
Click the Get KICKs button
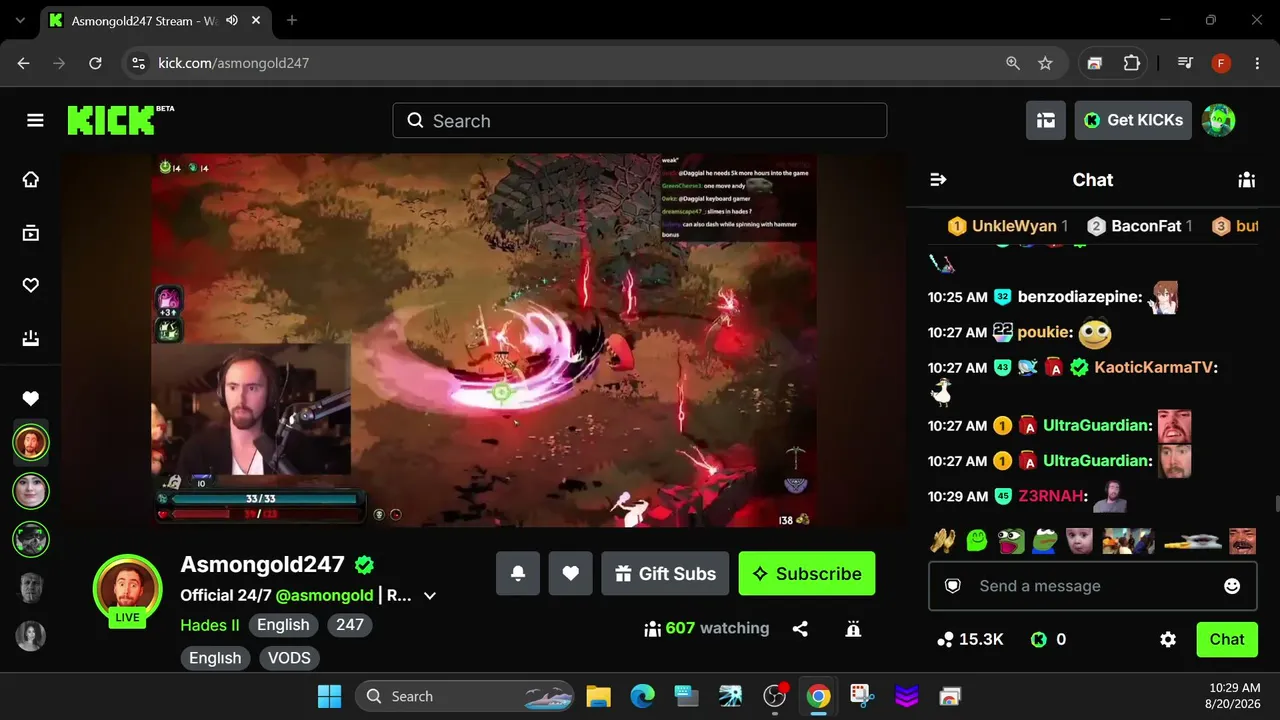tap(1133, 120)
